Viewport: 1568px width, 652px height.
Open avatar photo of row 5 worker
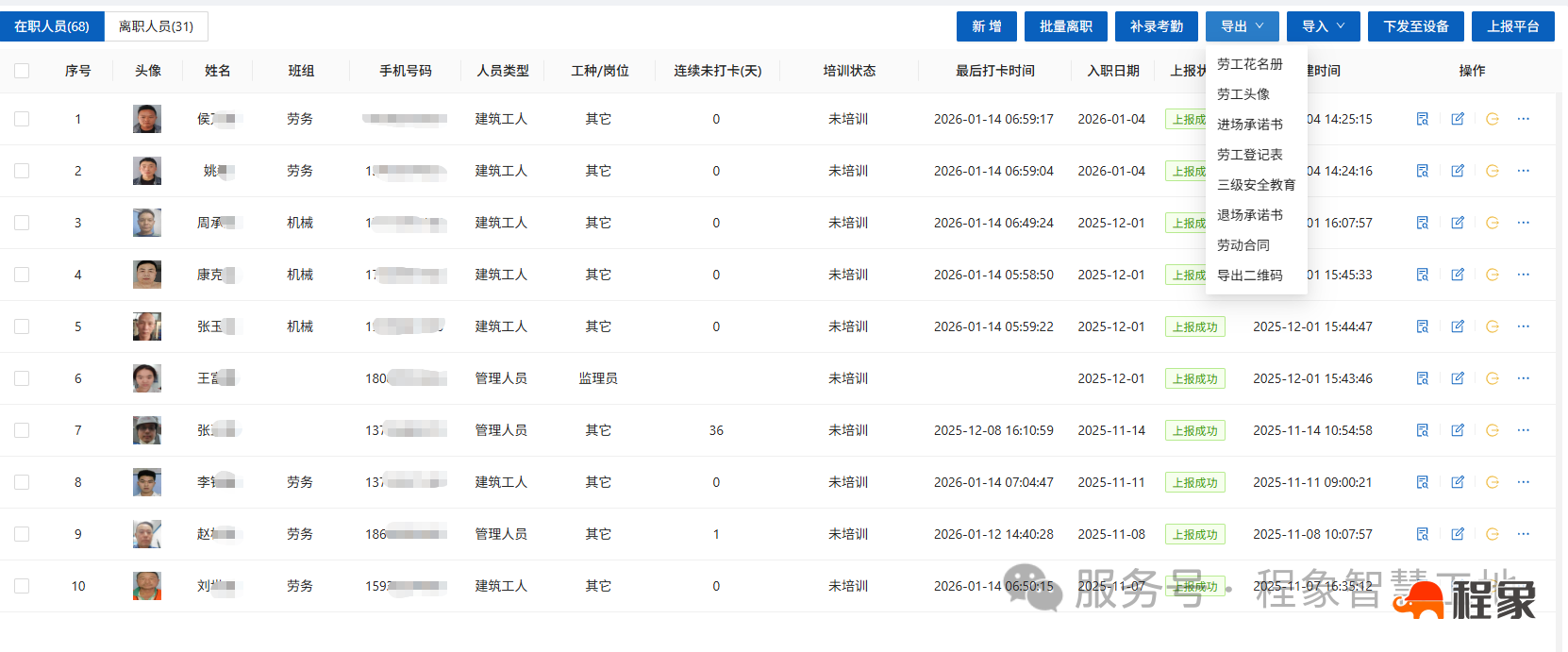147,326
